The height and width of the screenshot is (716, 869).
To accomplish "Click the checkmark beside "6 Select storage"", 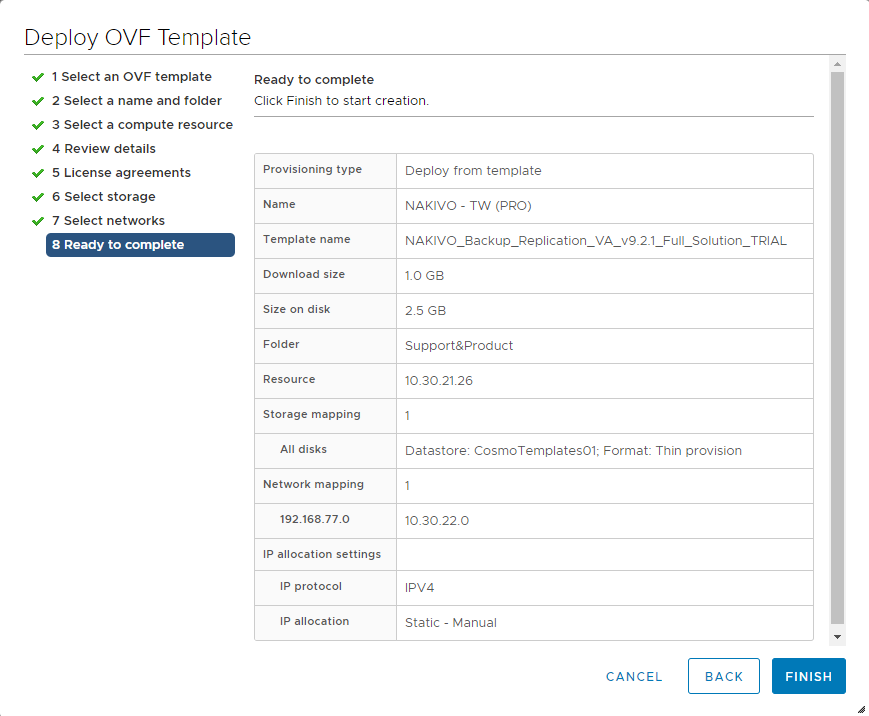I will 37,196.
